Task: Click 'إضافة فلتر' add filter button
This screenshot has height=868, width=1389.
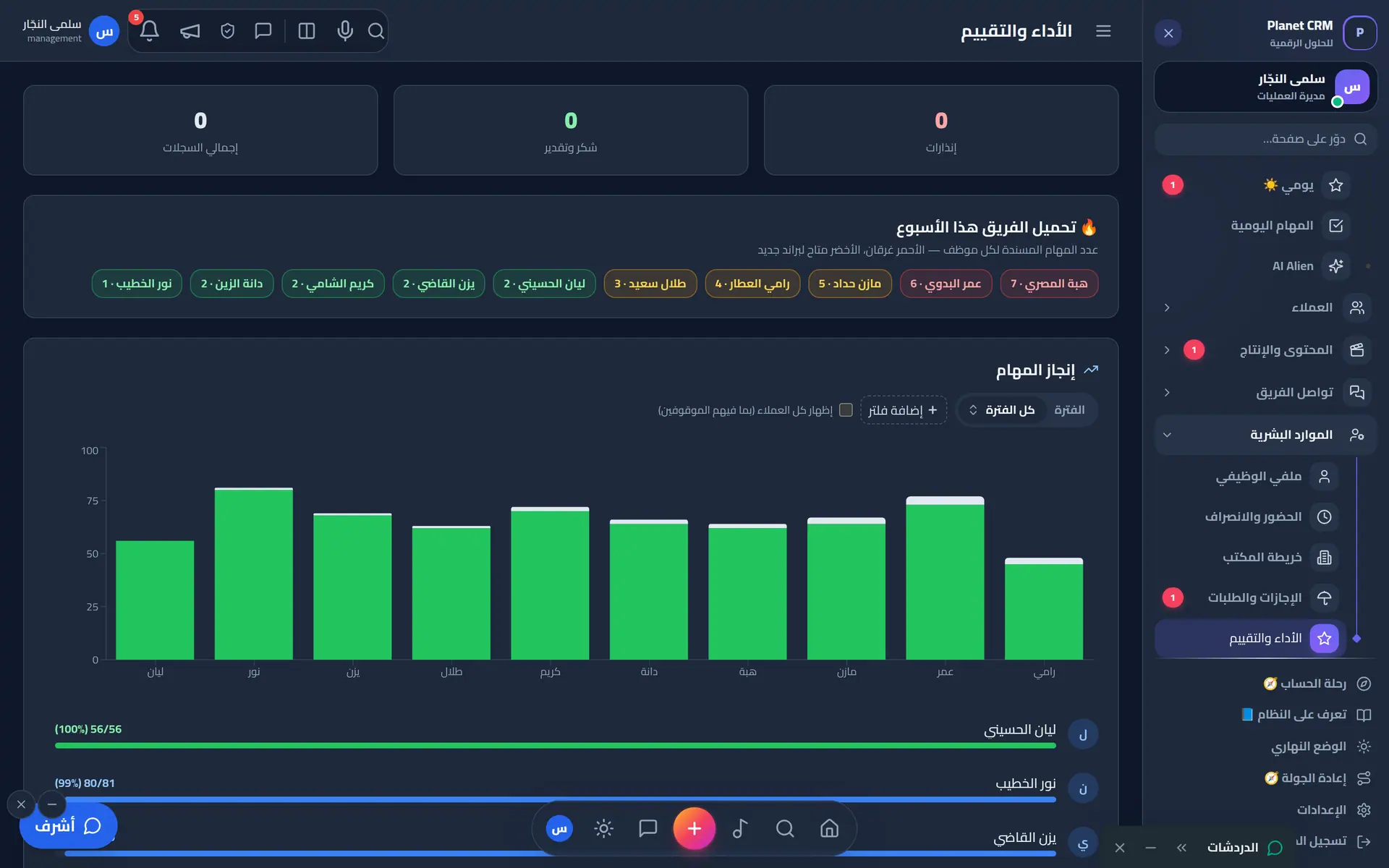Action: coord(903,410)
